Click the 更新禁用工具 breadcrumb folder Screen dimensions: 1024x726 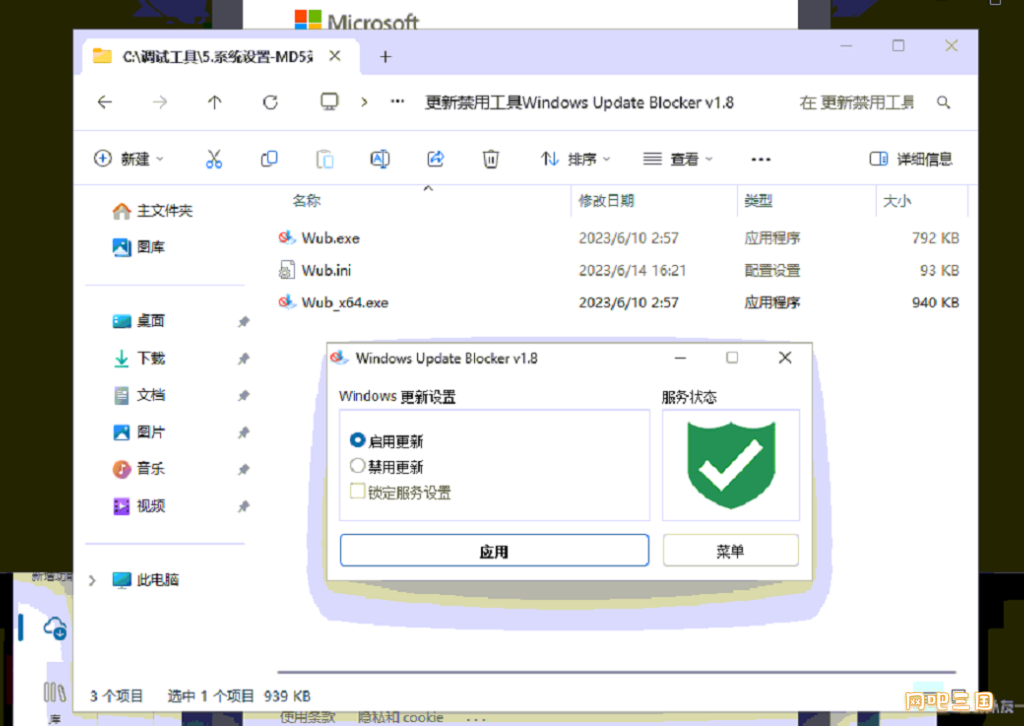pos(579,103)
